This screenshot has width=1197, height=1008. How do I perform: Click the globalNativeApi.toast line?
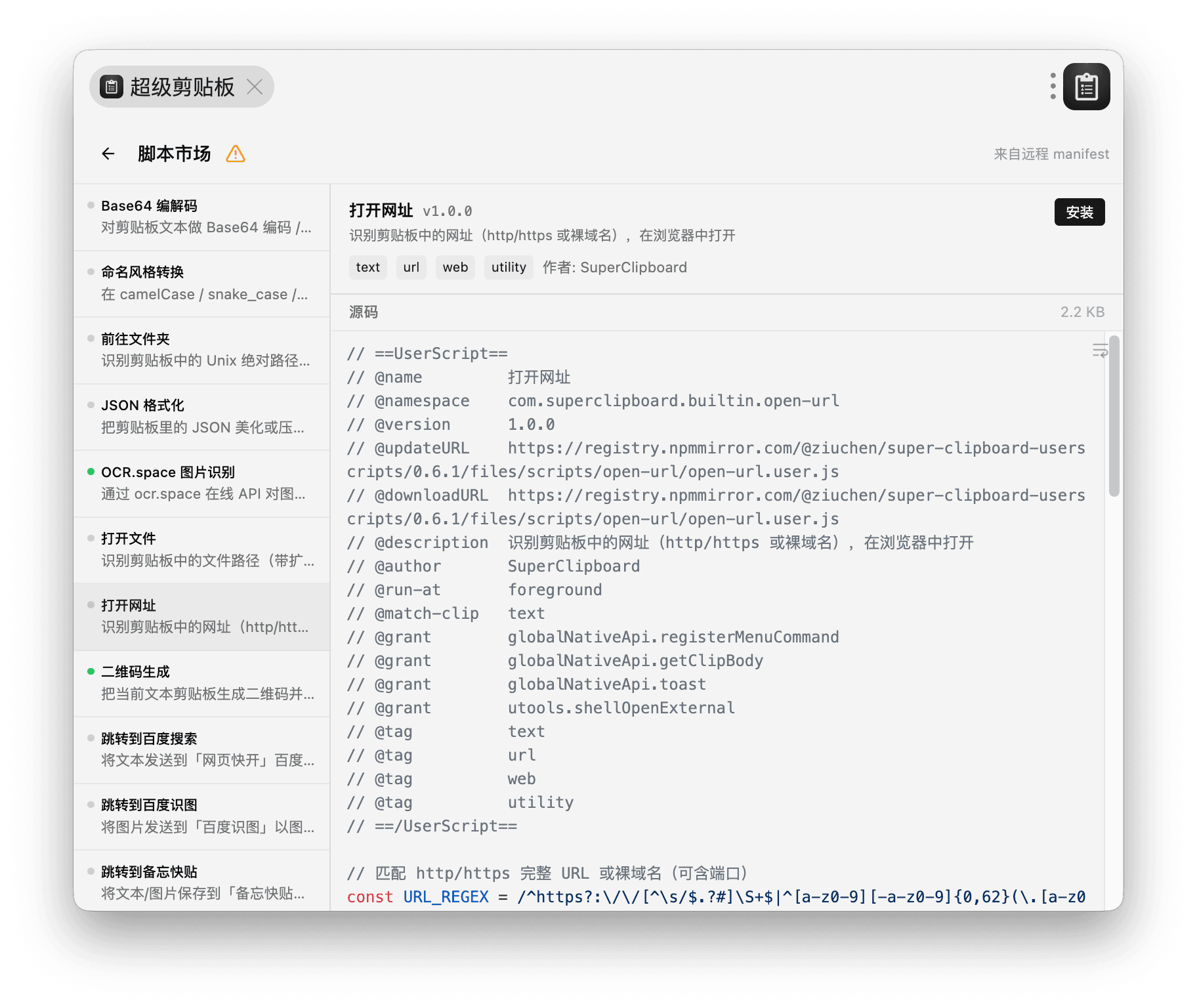coord(527,684)
